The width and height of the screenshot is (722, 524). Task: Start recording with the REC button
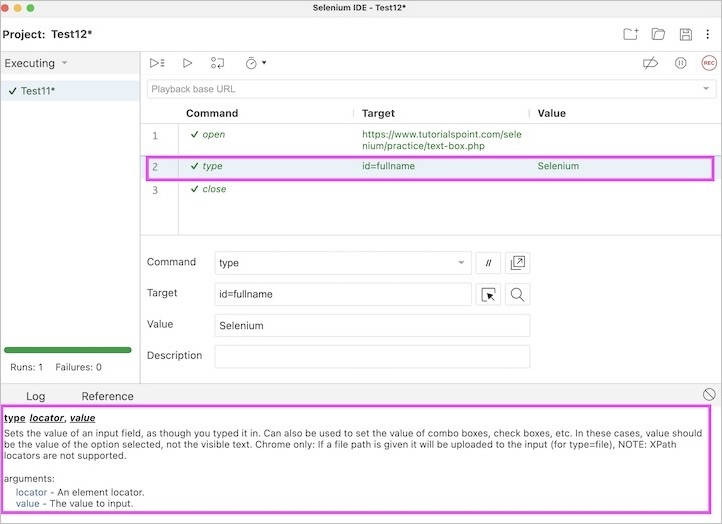point(709,63)
